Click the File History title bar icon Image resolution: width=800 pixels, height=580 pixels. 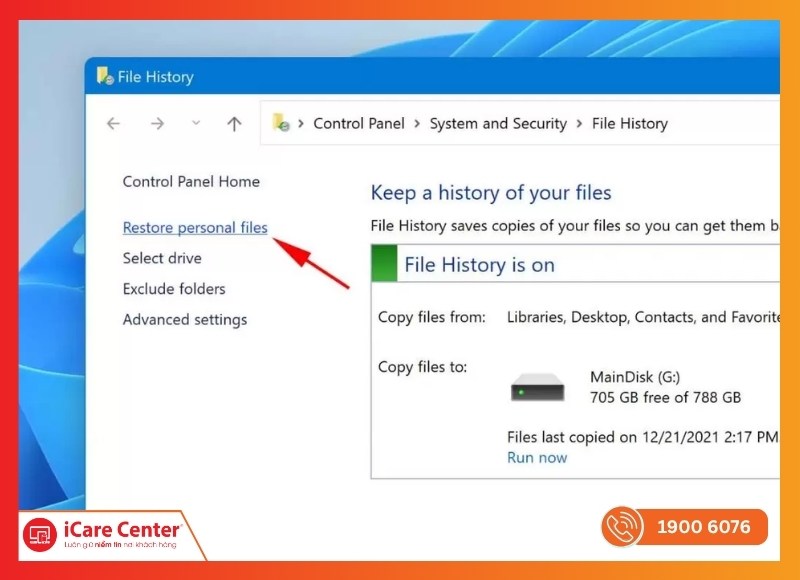[105, 76]
